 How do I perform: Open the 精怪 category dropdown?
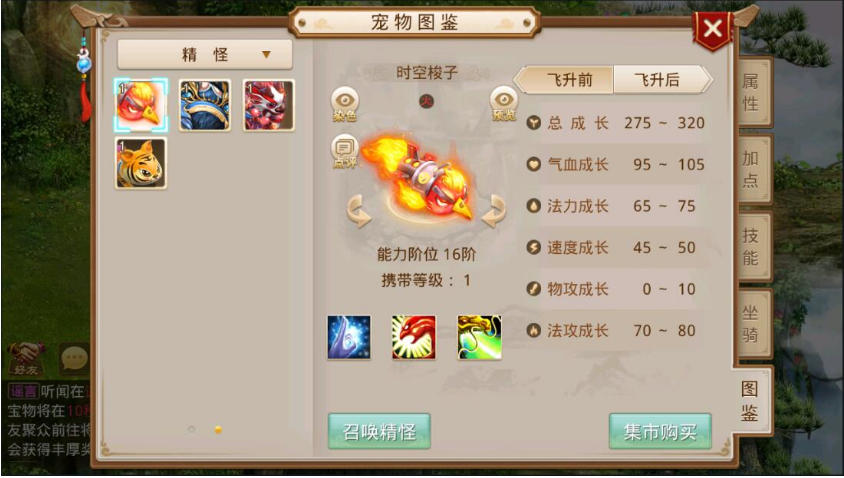tap(205, 54)
